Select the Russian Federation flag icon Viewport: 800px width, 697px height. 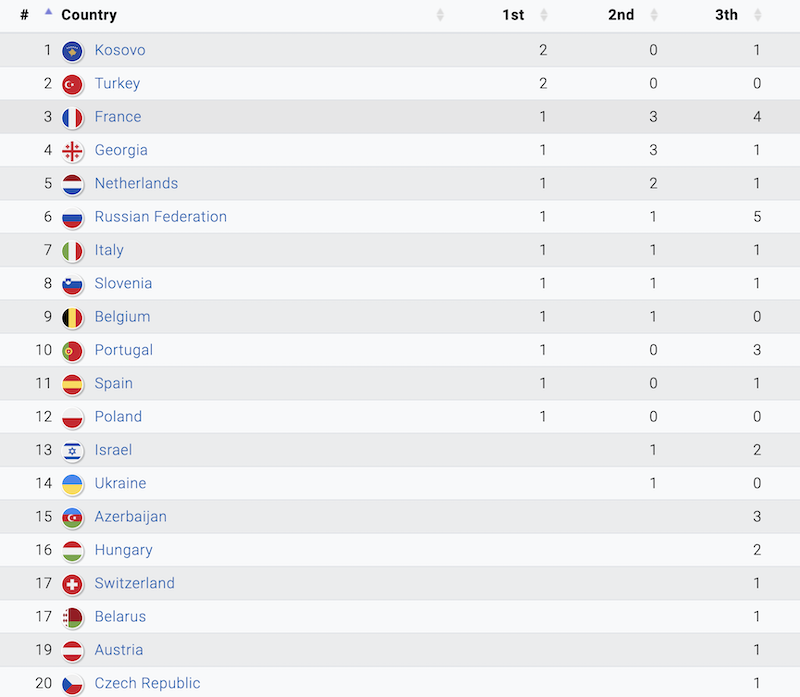[72, 217]
